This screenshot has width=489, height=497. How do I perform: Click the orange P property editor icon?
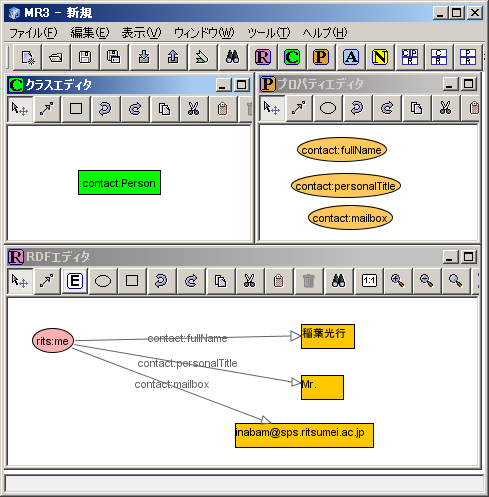point(321,57)
